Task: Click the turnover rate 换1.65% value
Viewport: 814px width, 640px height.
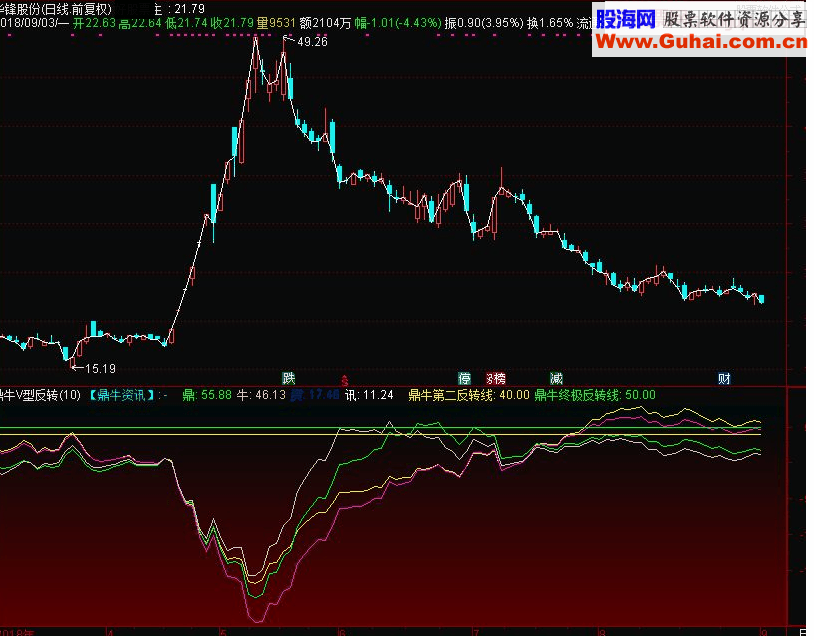Action: [550, 23]
